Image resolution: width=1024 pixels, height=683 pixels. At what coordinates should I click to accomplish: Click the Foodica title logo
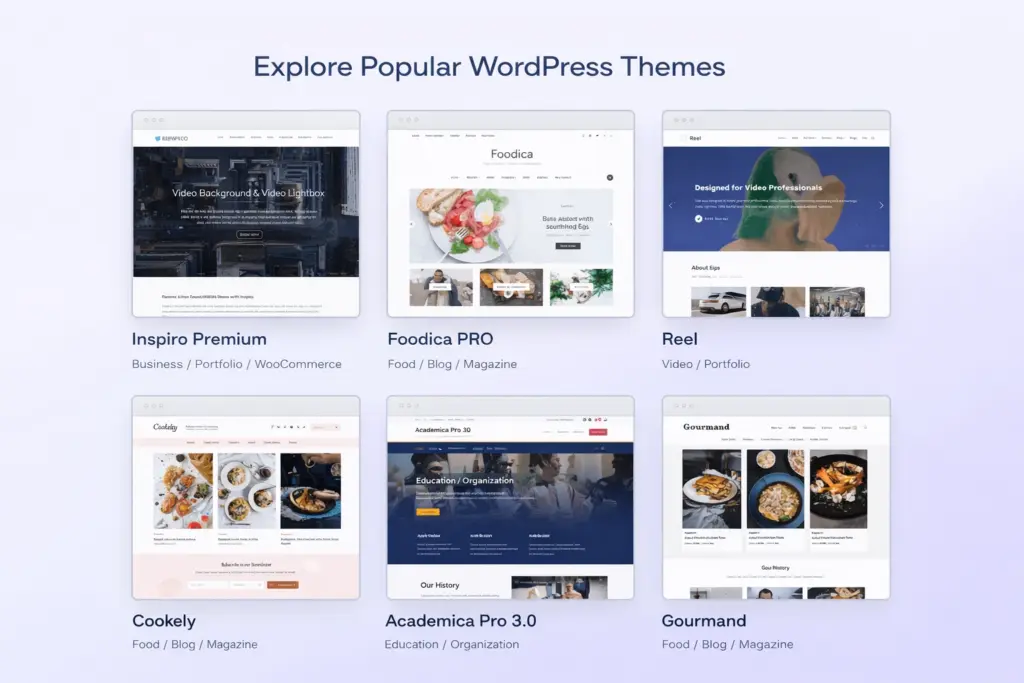pyautogui.click(x=511, y=154)
